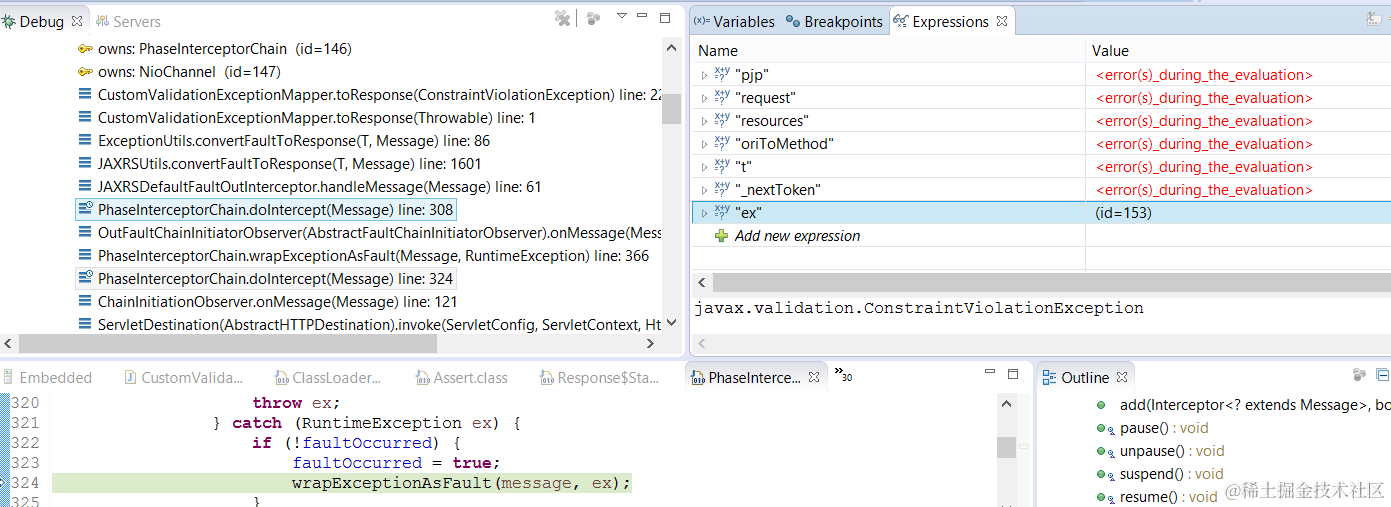The height and width of the screenshot is (507, 1391).
Task: Open the Response$Sta... editor tab
Action: click(599, 377)
